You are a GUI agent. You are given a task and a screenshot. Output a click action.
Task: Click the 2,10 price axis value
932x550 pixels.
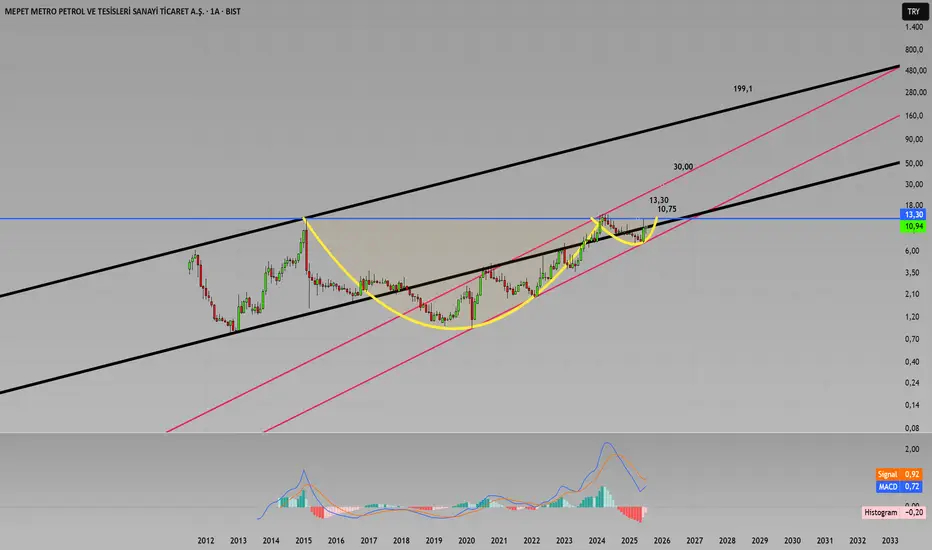pos(912,294)
